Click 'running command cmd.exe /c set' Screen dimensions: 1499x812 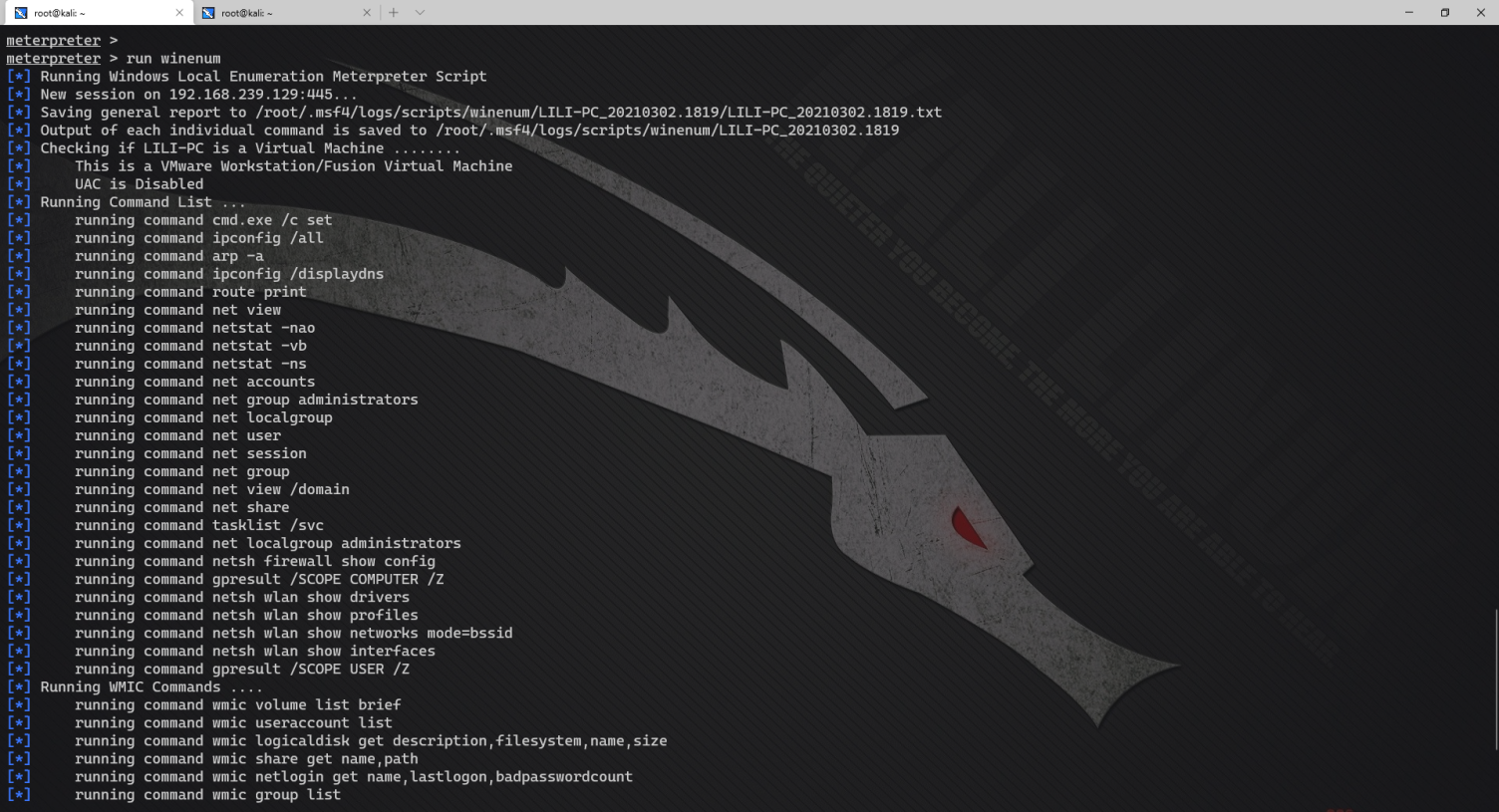pyautogui.click(x=203, y=220)
